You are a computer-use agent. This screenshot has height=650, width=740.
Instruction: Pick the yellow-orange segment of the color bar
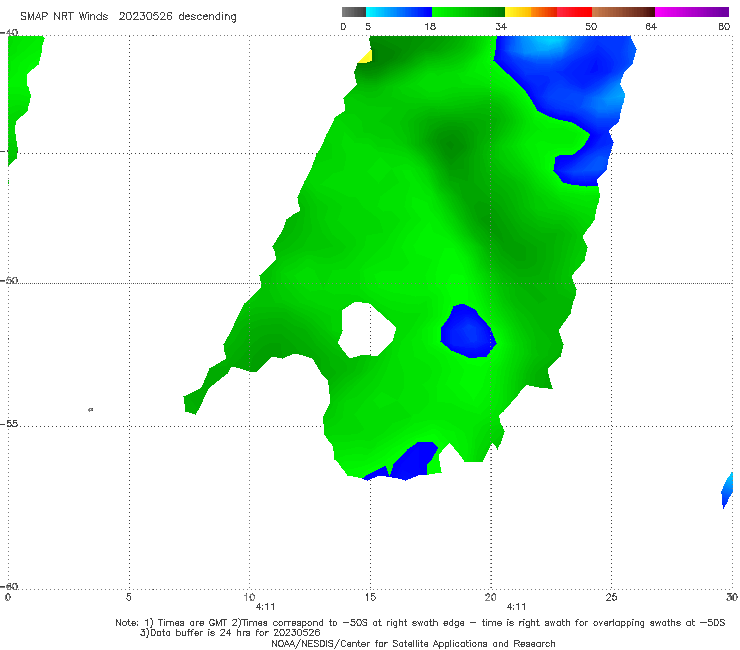(530, 12)
